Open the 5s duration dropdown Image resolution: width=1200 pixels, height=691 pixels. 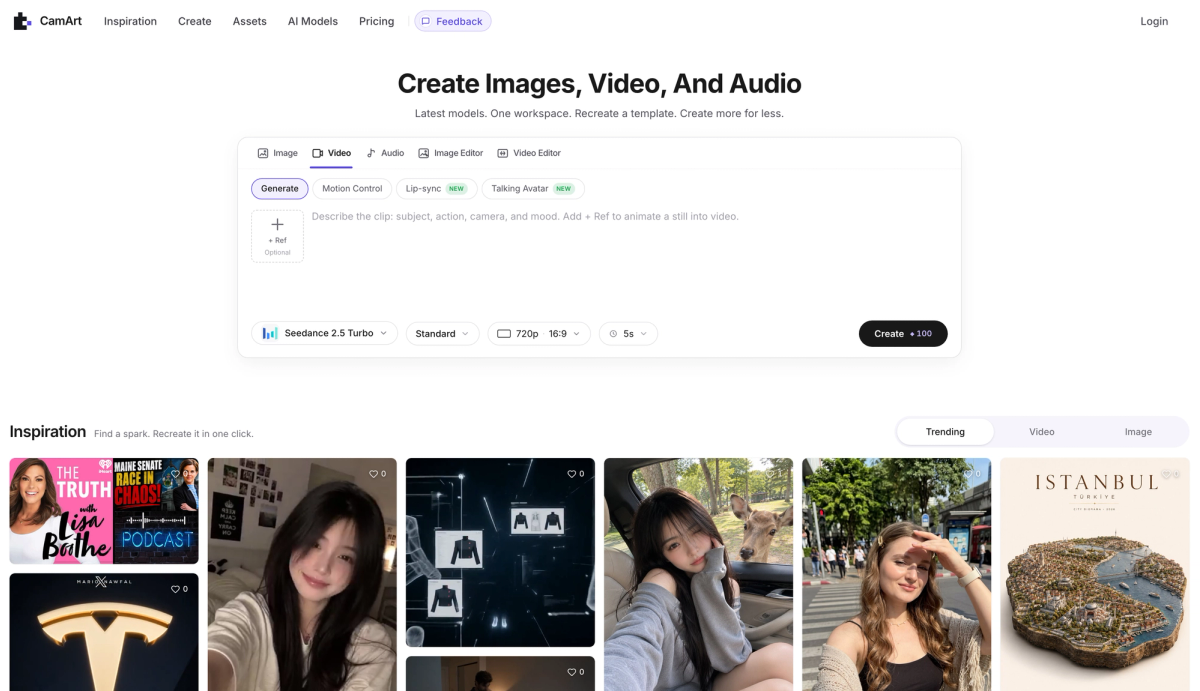tap(628, 333)
